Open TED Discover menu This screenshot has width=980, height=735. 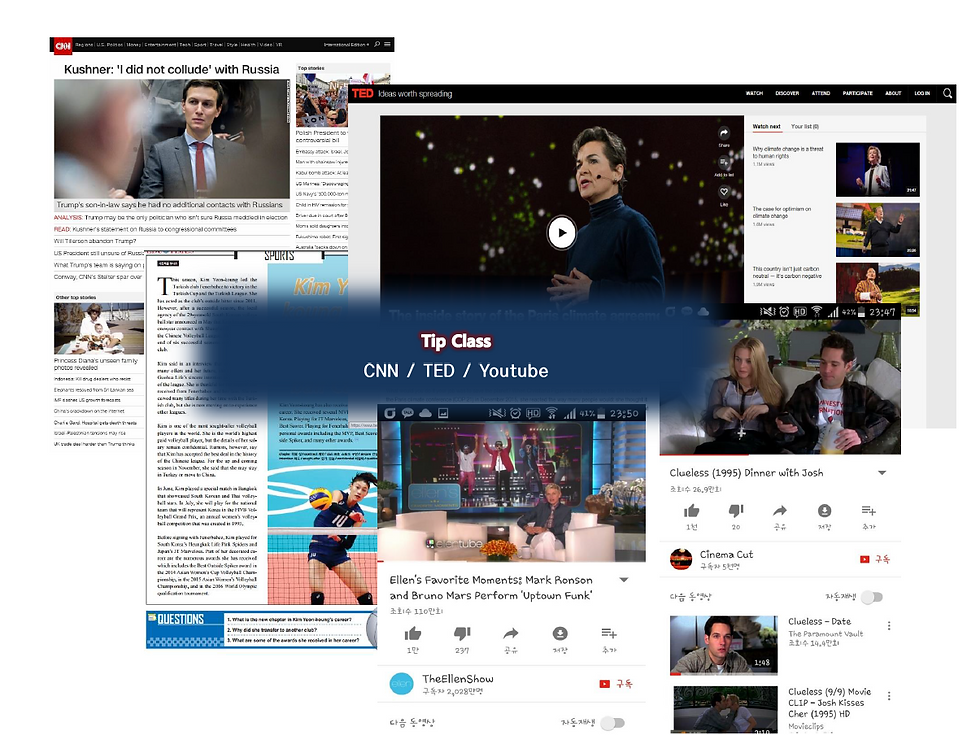[787, 93]
